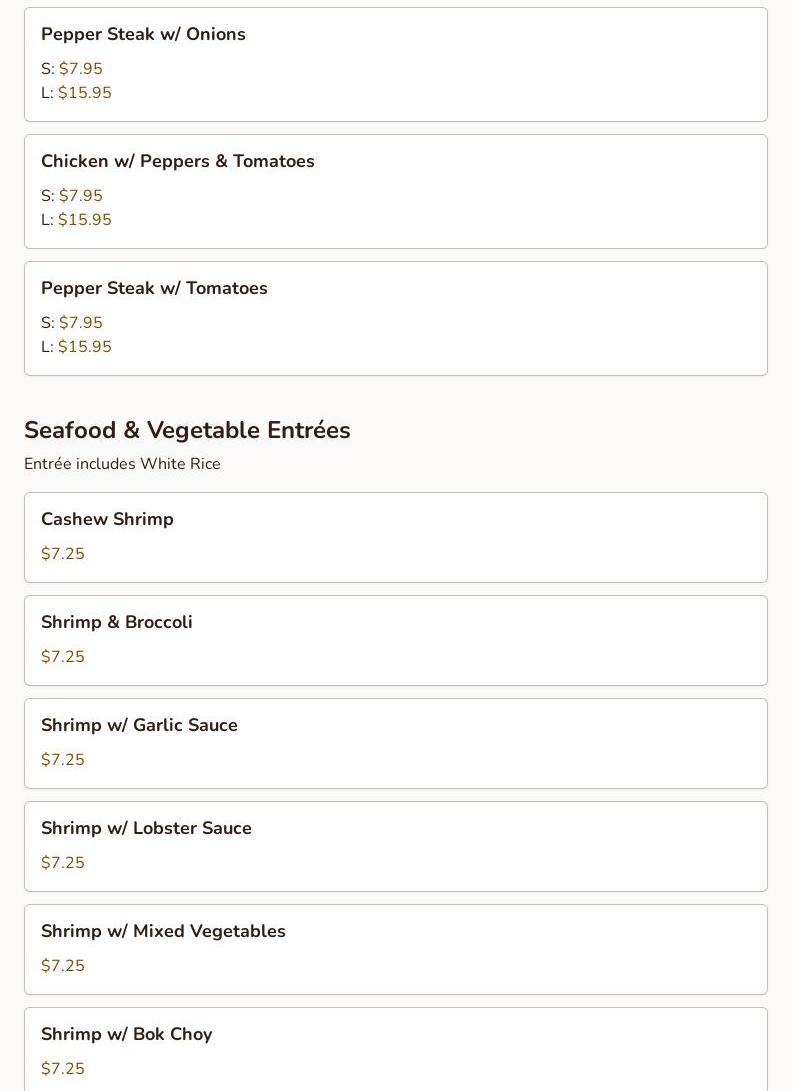
Task: Choose large $15.95 Pepper Steak w/ Tomatoes
Action: point(84,347)
